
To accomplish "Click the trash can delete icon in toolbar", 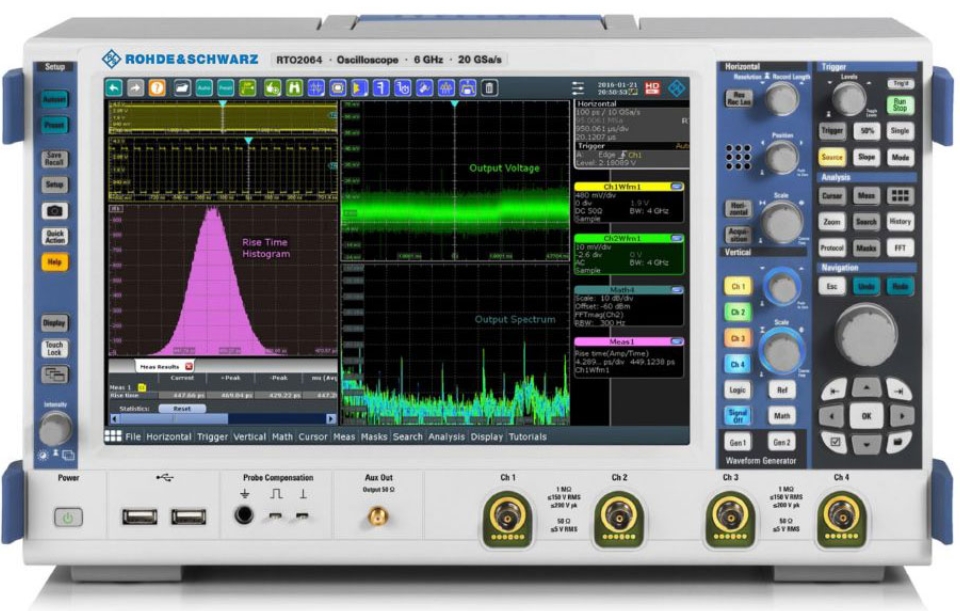I will 488,89.
